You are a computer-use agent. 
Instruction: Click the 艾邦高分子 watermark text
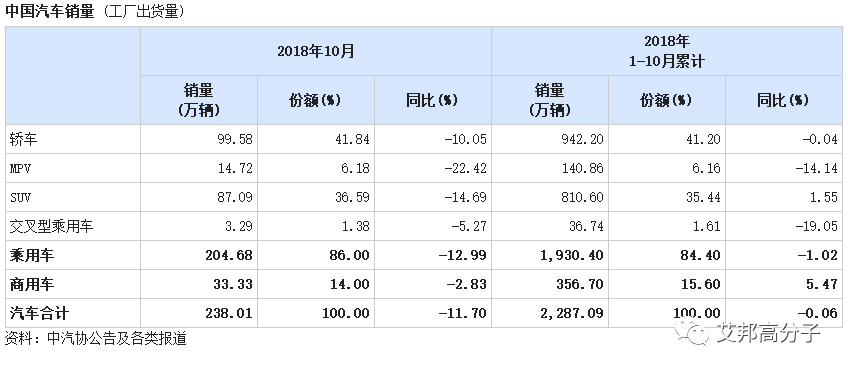(x=768, y=332)
